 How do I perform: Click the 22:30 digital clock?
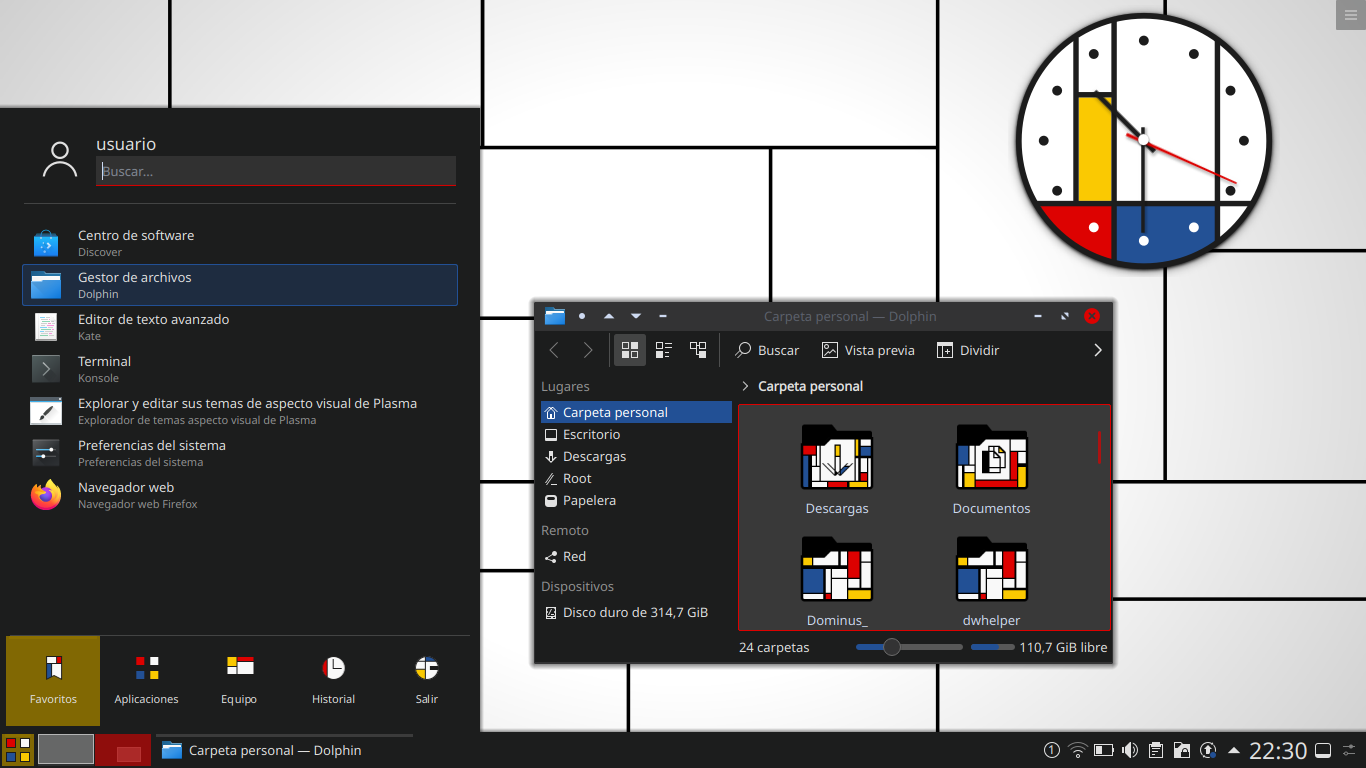point(1278,750)
